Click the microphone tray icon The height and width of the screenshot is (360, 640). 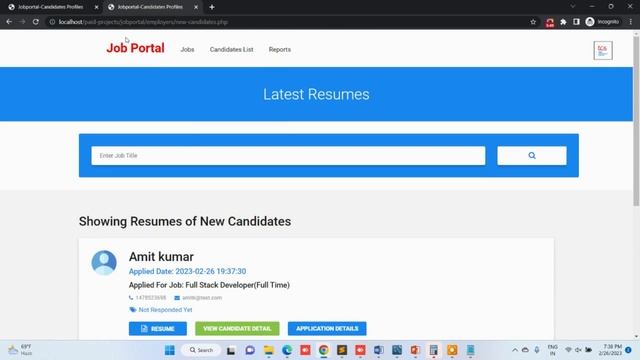click(537, 350)
